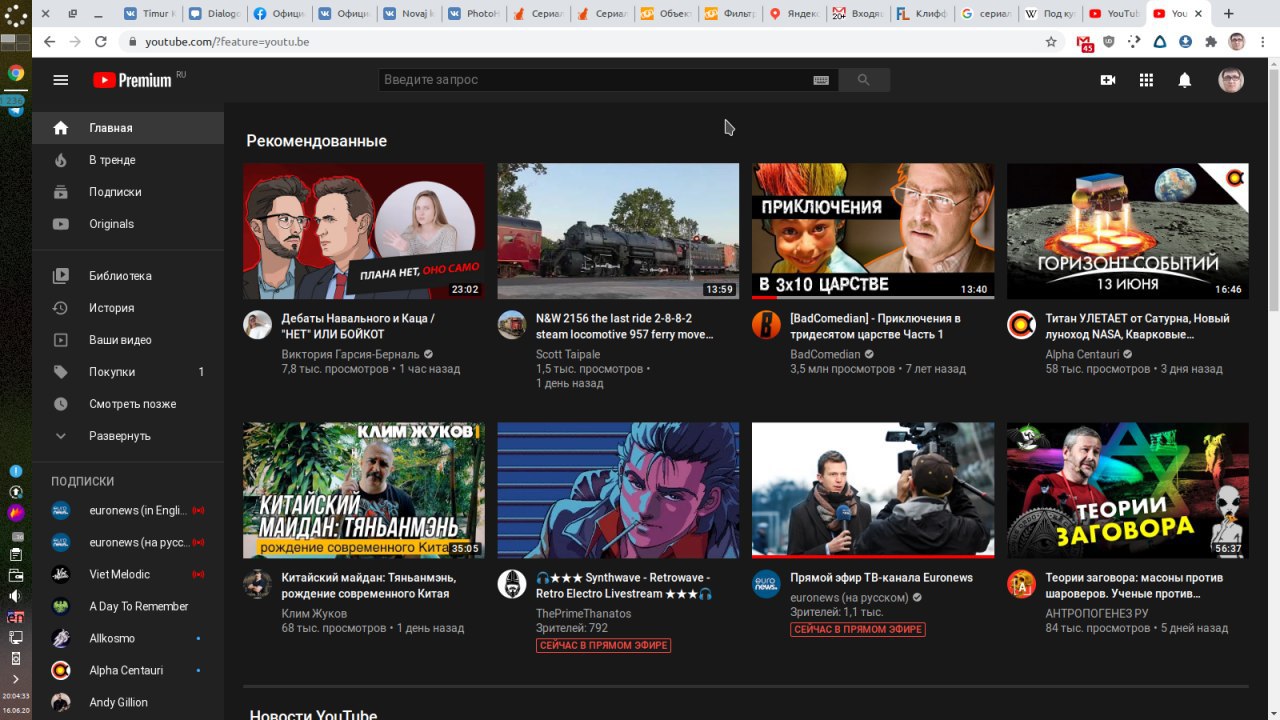
Task: Click АНТРОПОГЕНЕЗ РУ channel name
Action: coord(1096,613)
